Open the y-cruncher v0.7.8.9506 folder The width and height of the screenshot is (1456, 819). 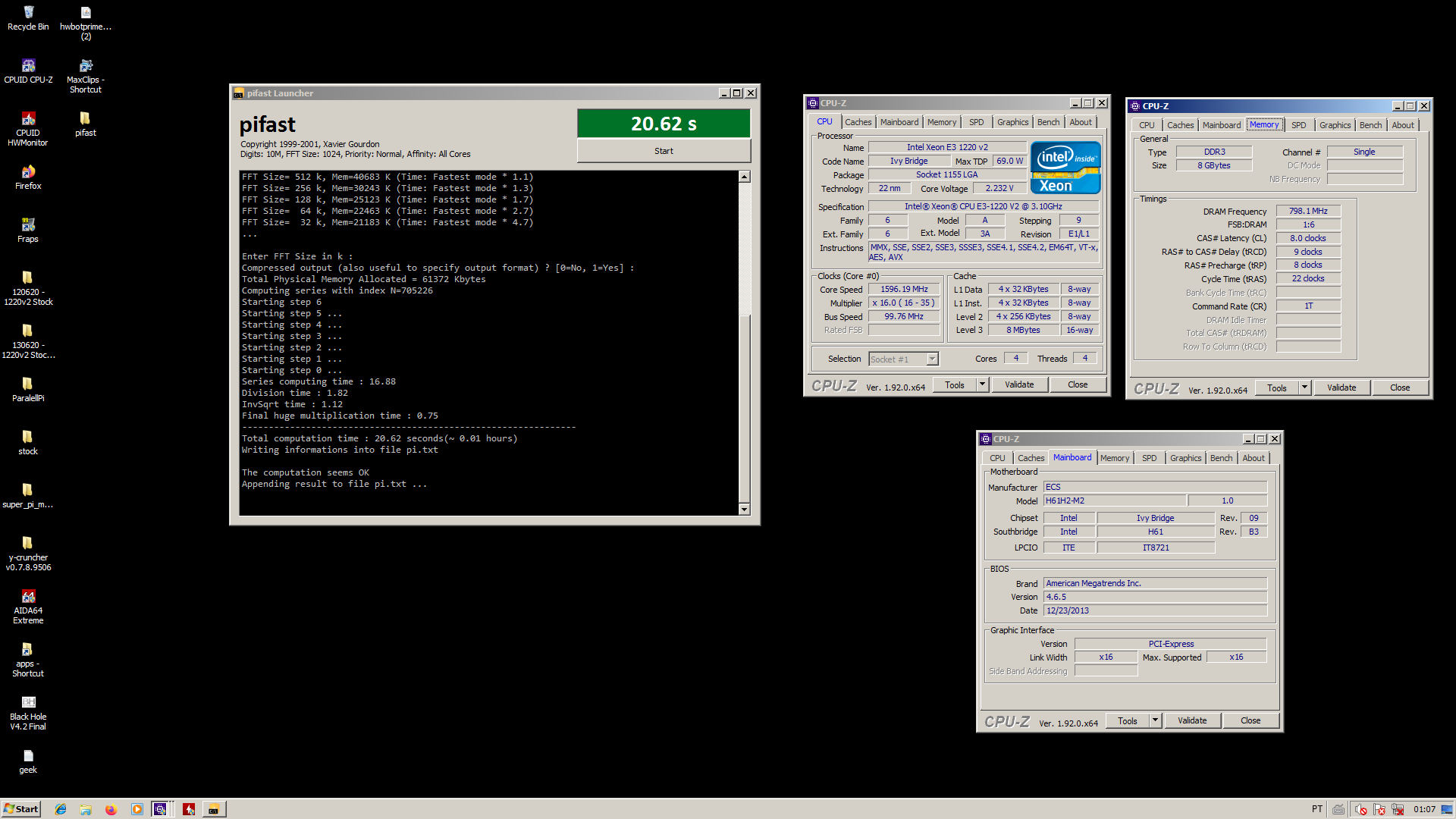[x=28, y=554]
